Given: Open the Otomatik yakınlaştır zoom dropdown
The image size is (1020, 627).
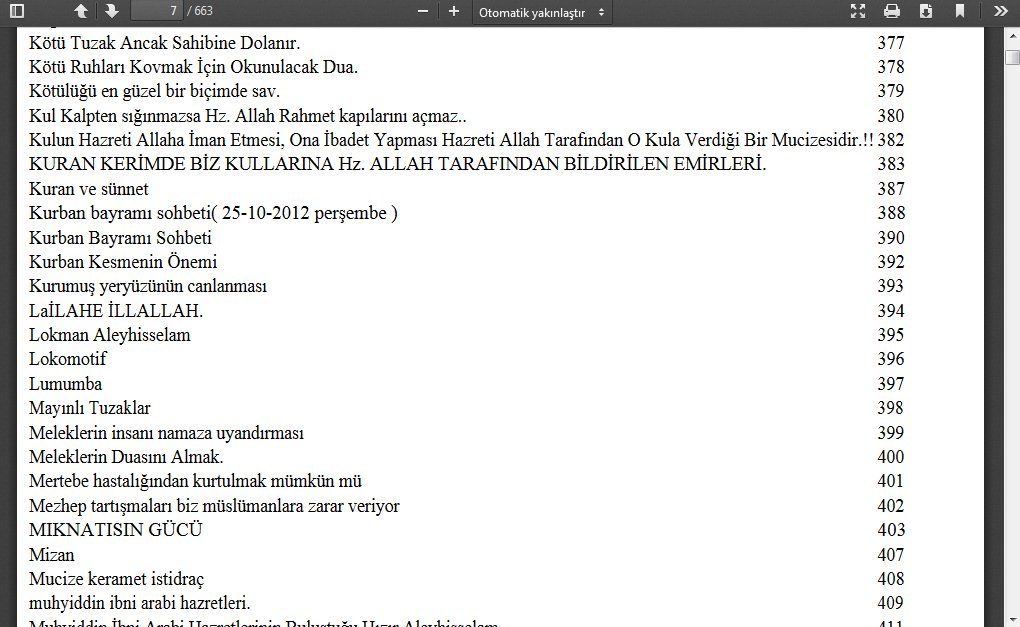Looking at the screenshot, I should (x=542, y=12).
